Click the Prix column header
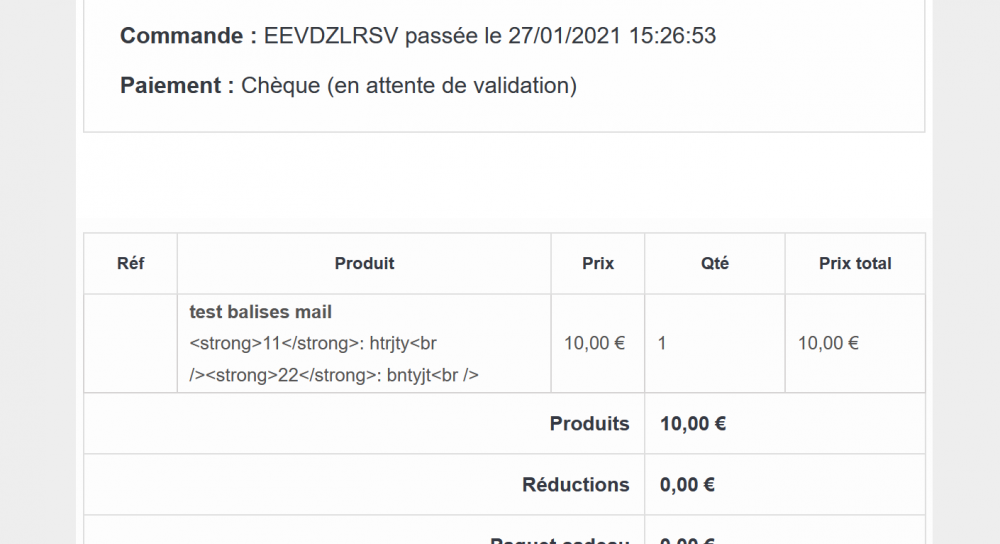 598,263
